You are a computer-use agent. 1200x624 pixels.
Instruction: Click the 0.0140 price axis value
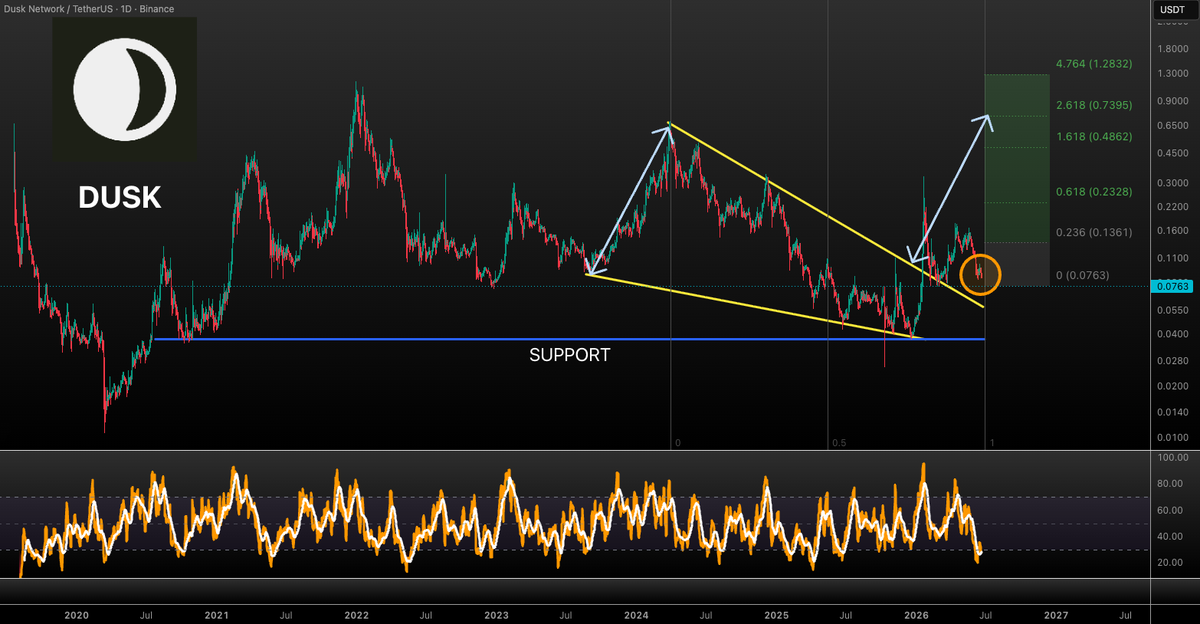point(1172,412)
